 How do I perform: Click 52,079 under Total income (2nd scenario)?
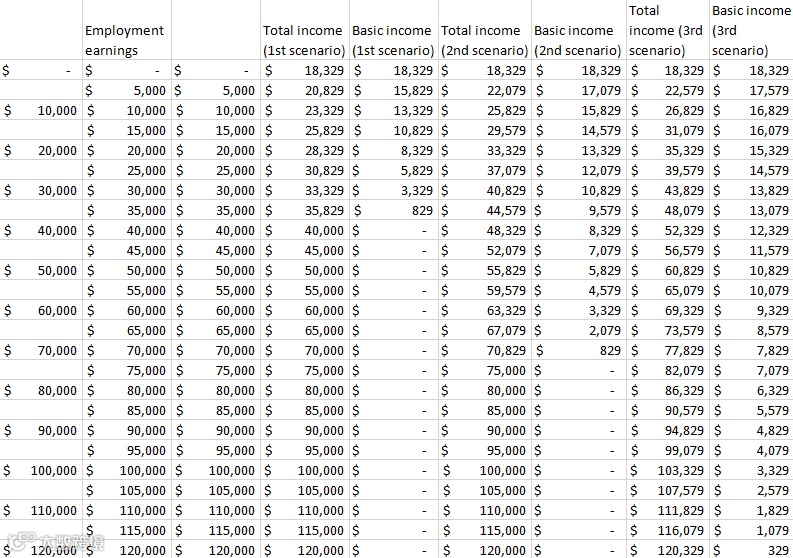(506, 250)
